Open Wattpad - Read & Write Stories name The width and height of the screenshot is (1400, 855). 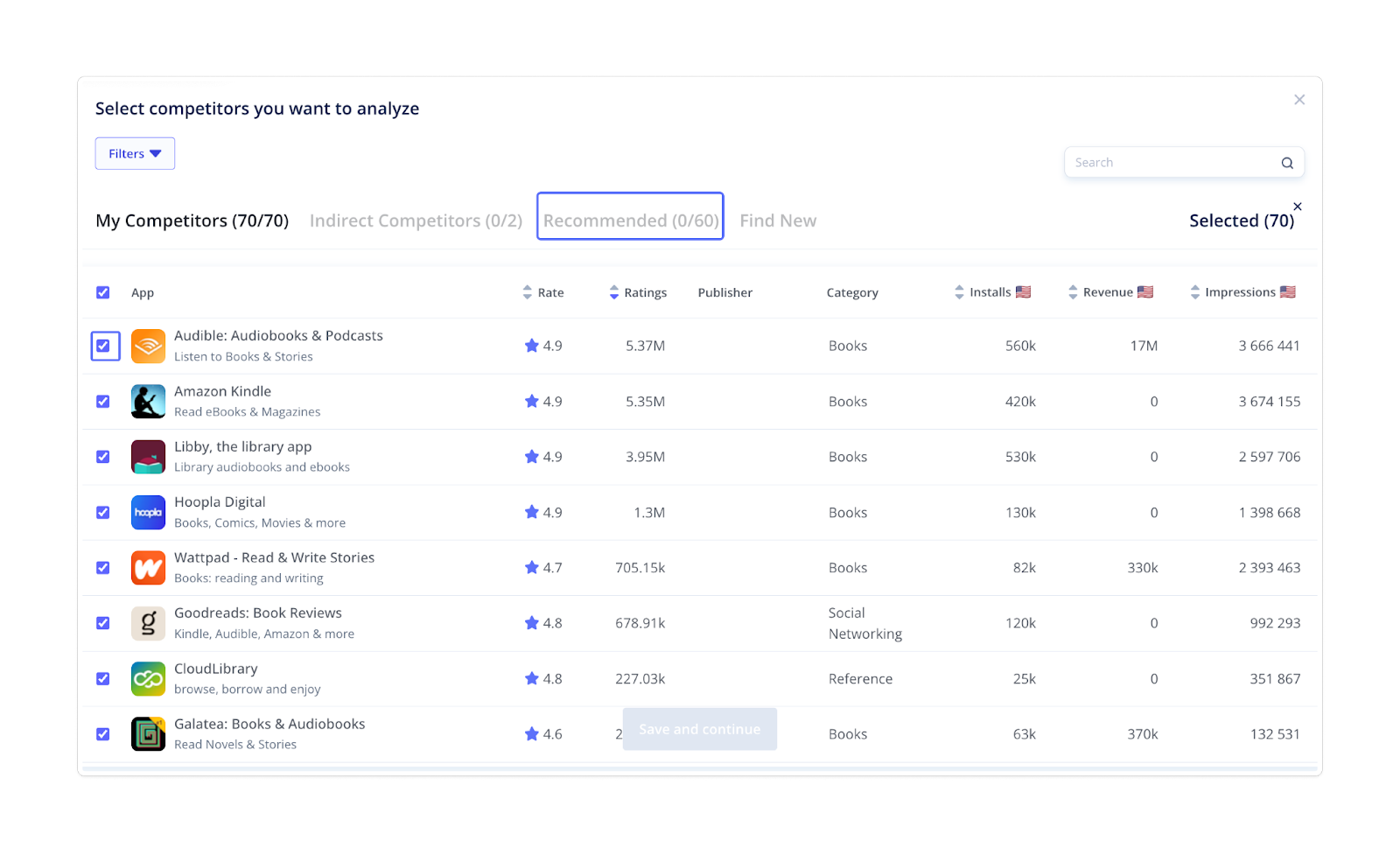[x=274, y=557]
